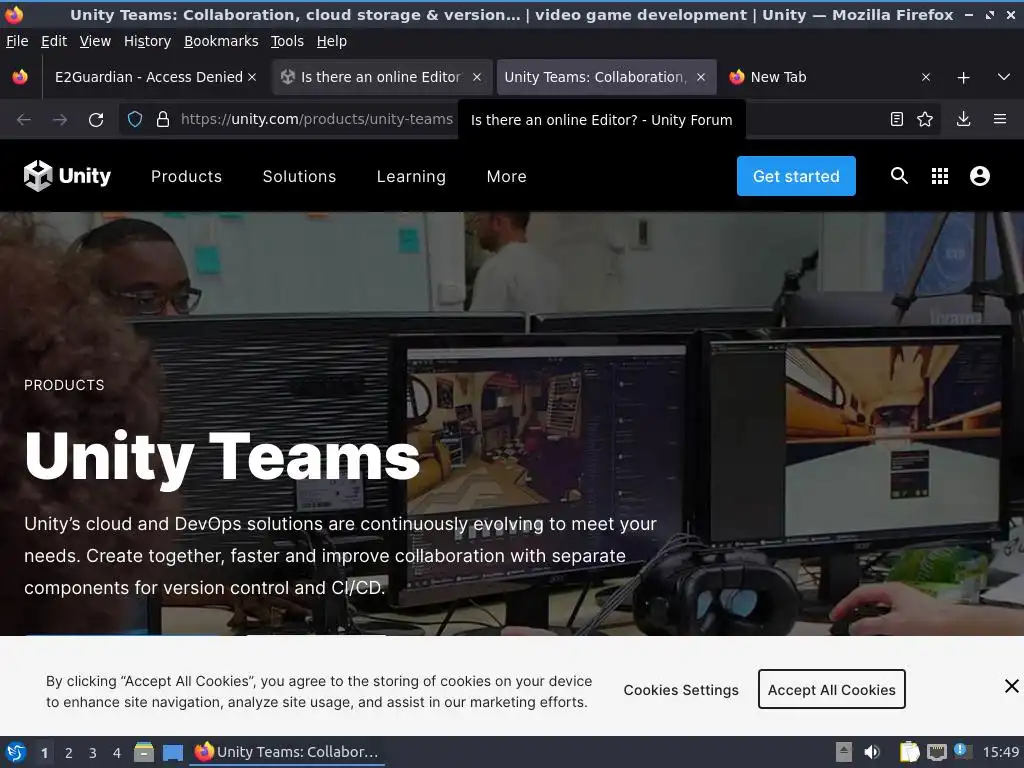This screenshot has height=768, width=1024.
Task: Reload the current page
Action: click(x=96, y=120)
